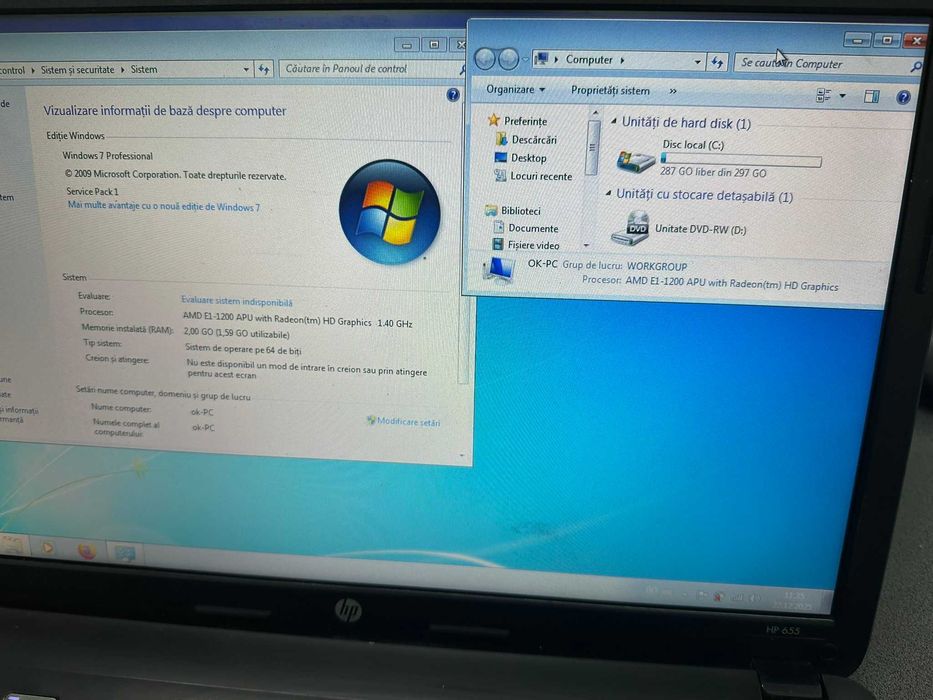Click "Sistem de operare pe 64 de biți" text
The image size is (933, 700).
coord(243,349)
